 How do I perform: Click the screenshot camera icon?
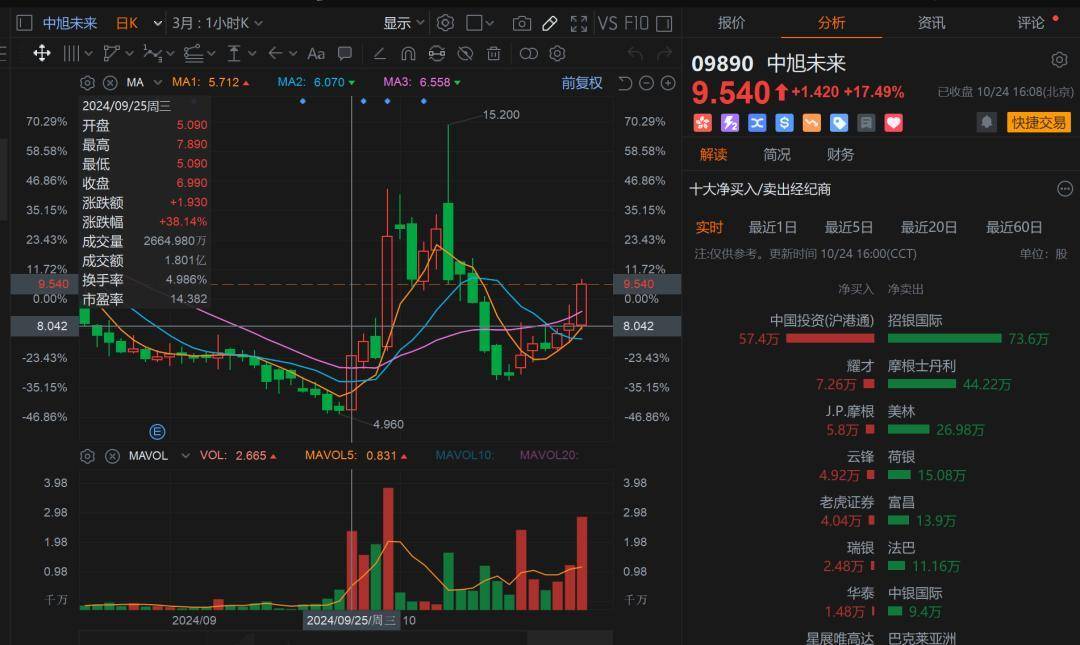(521, 23)
